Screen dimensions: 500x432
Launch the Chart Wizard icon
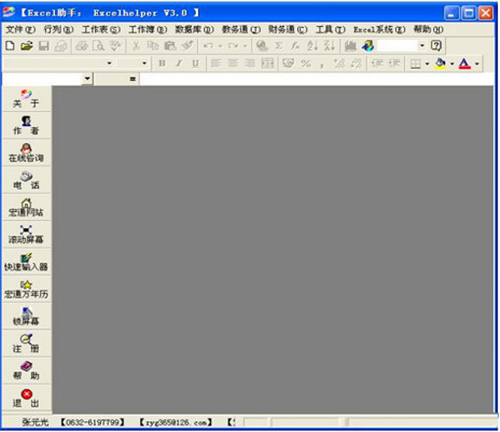tap(350, 46)
